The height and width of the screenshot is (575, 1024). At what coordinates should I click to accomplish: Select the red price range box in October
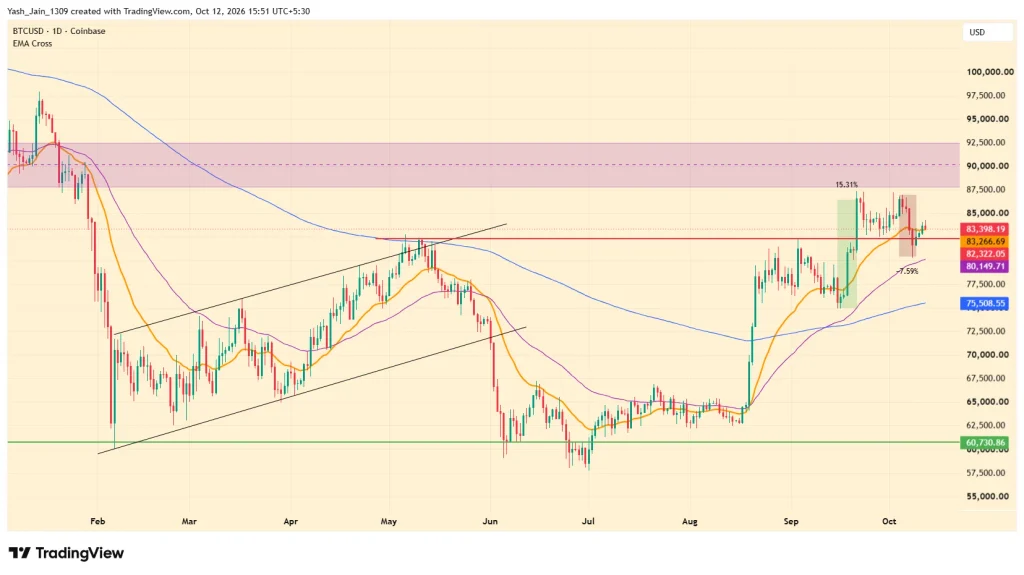coord(908,225)
